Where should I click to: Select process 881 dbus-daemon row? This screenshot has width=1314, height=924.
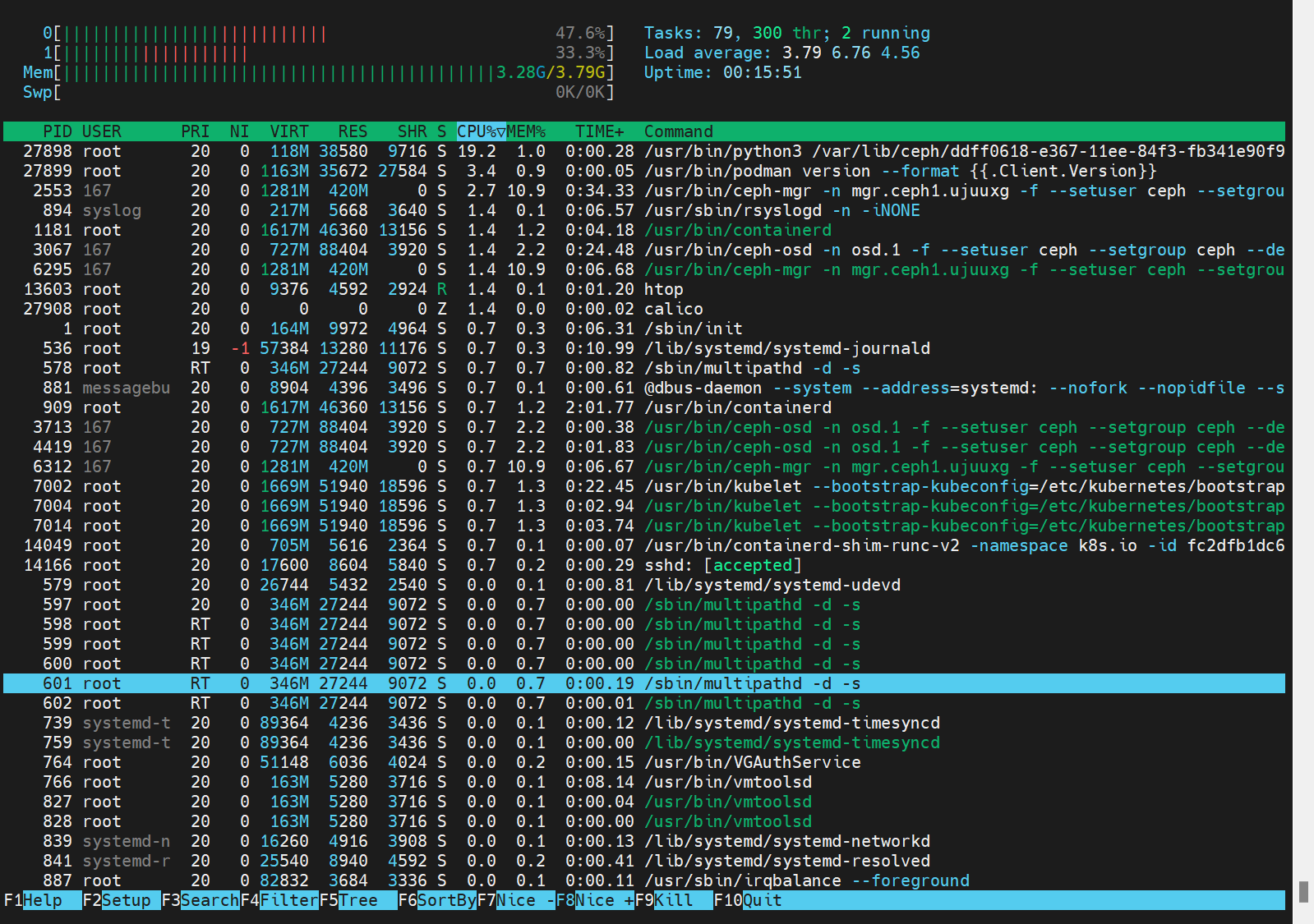644,388
